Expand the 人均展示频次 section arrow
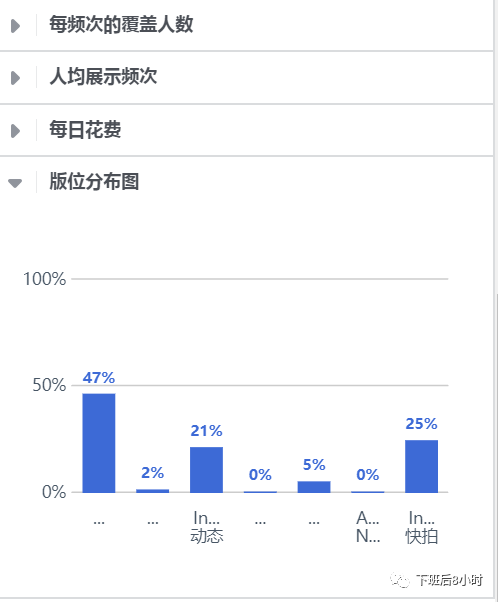This screenshot has width=498, height=602. tap(15, 78)
